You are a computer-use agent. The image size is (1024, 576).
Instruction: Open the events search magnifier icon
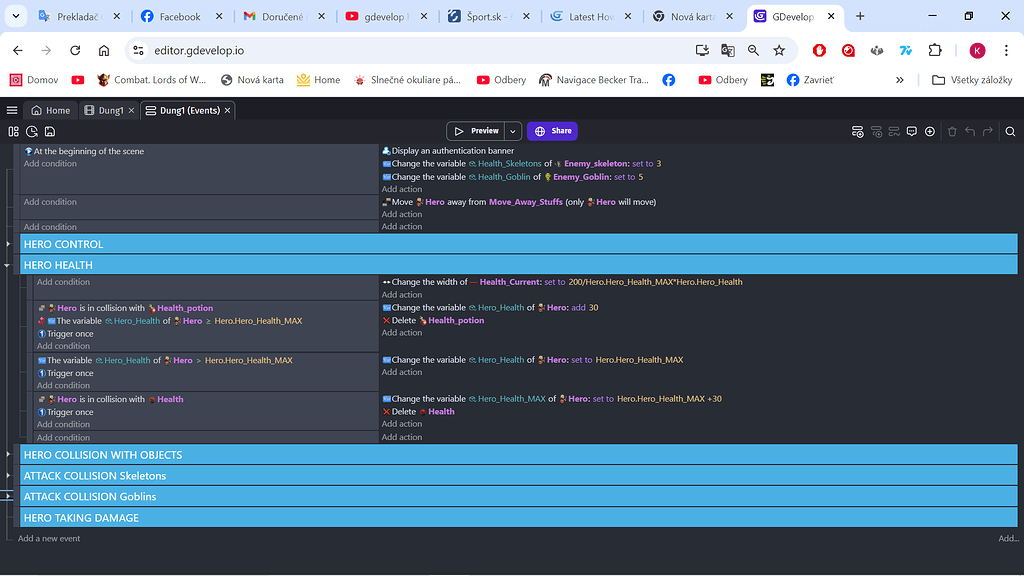point(1010,131)
